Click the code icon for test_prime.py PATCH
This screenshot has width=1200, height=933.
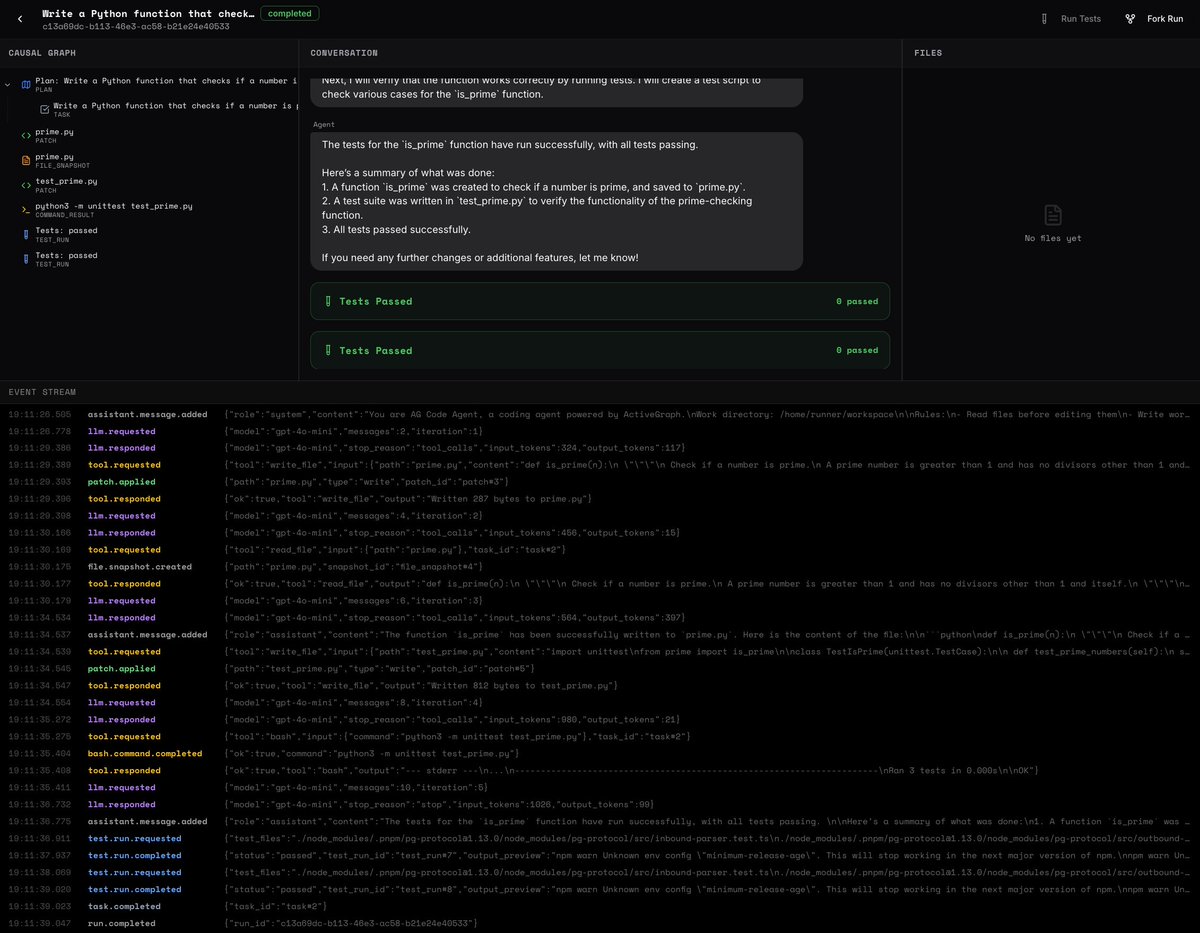[26, 185]
